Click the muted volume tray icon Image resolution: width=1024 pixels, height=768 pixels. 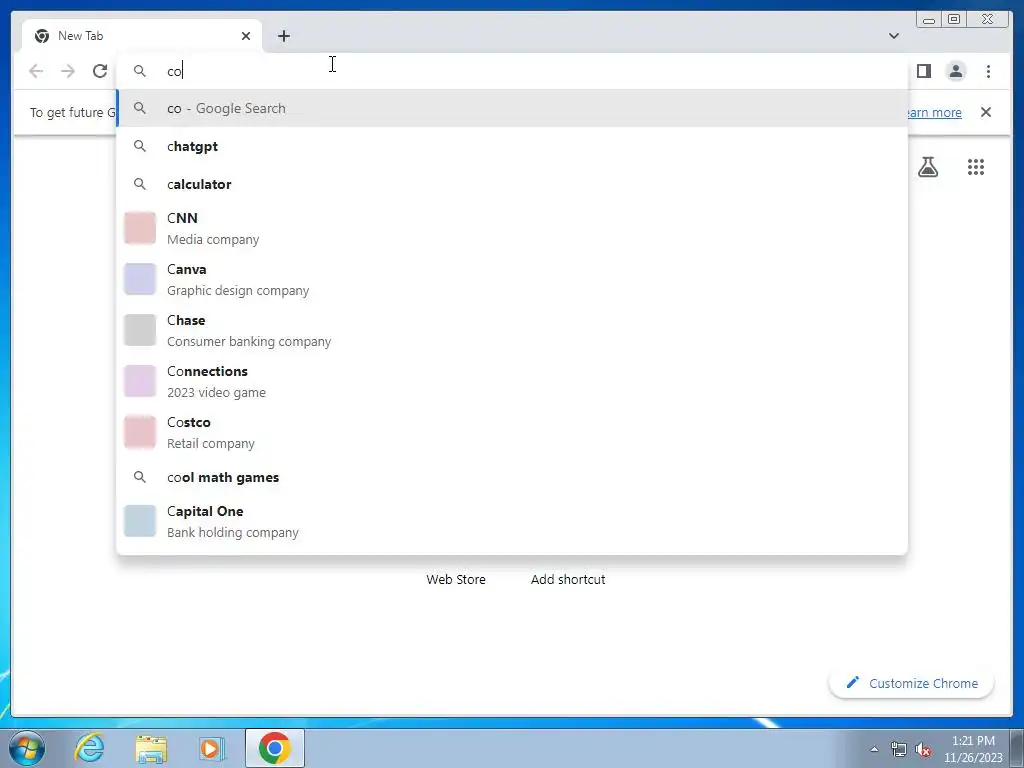[923, 750]
